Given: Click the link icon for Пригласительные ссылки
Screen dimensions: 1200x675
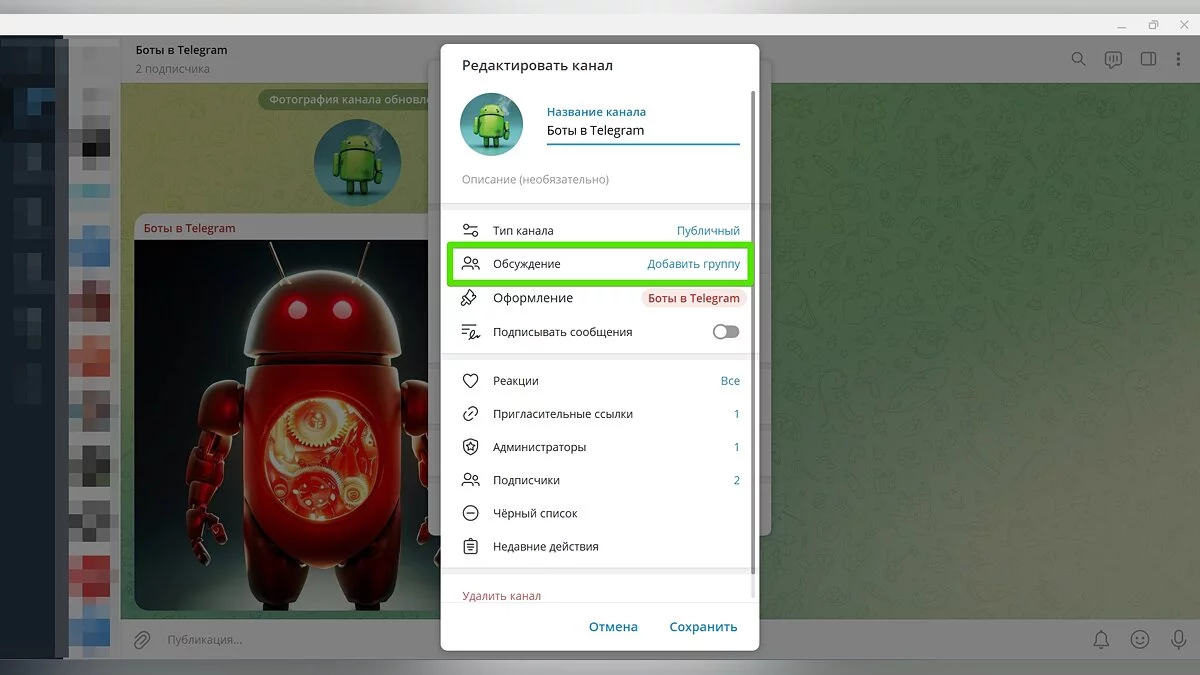Looking at the screenshot, I should pyautogui.click(x=470, y=414).
